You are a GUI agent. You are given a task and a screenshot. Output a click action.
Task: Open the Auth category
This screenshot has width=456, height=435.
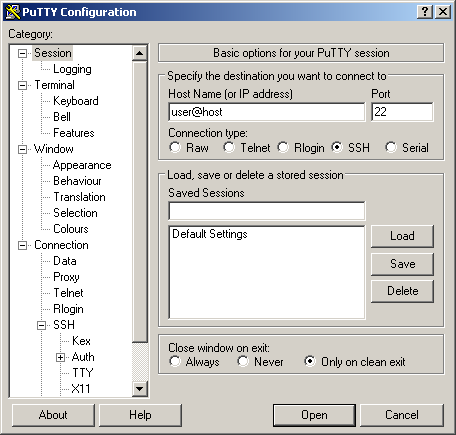coord(83,357)
